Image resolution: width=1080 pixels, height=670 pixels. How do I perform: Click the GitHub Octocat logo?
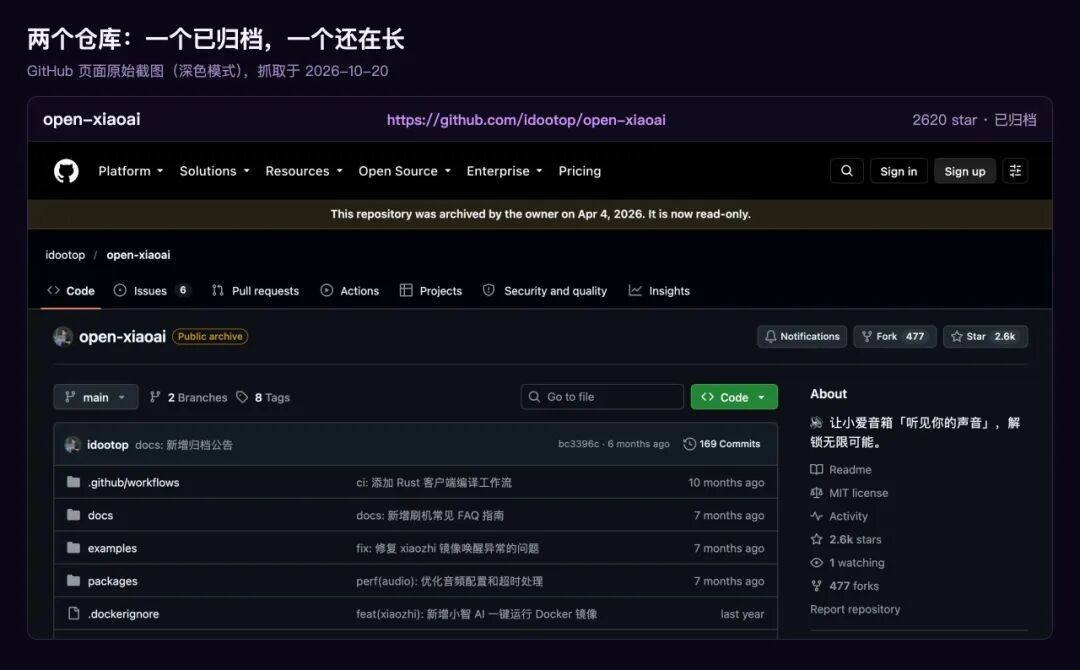(x=66, y=171)
